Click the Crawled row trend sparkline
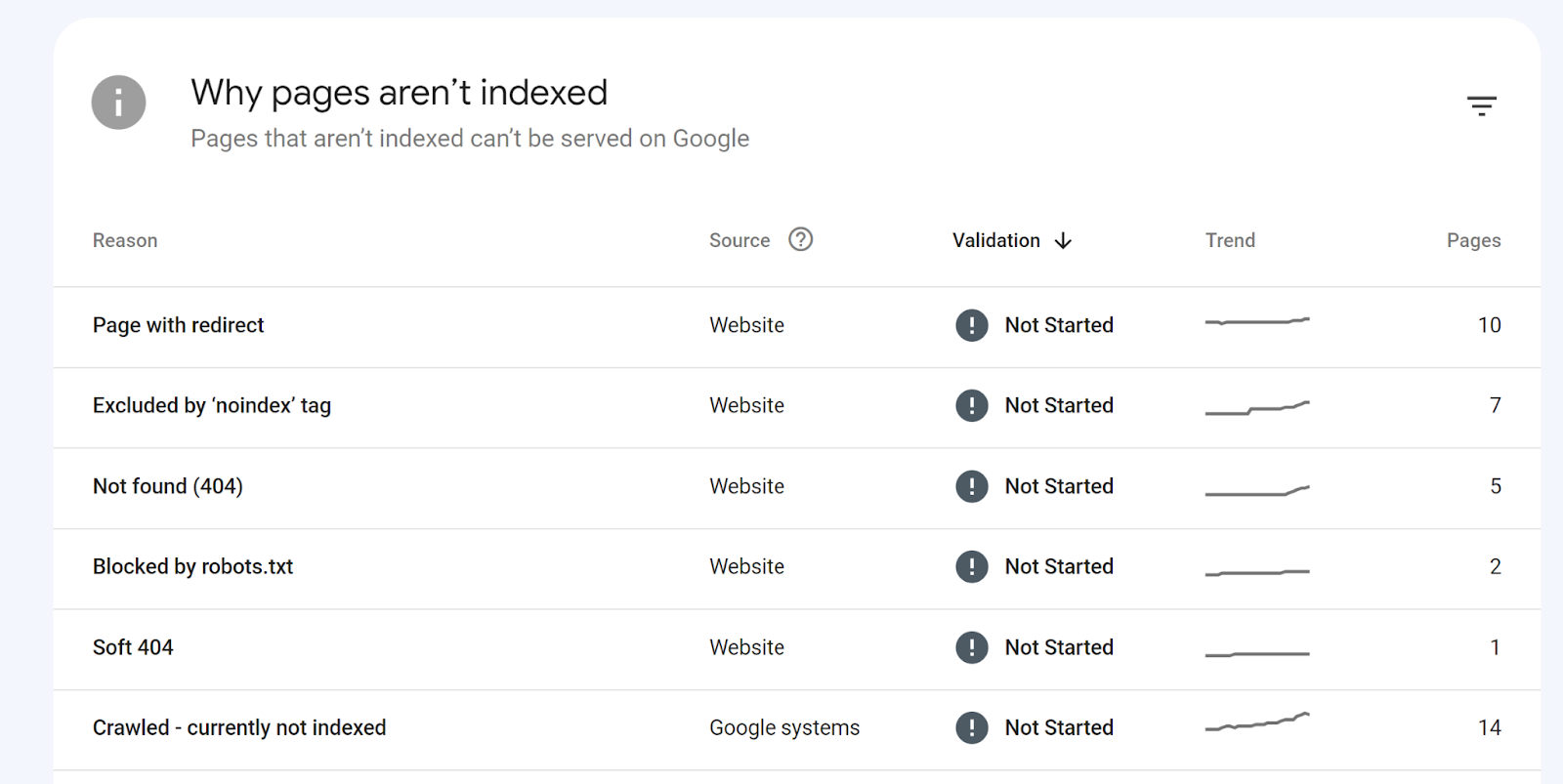This screenshot has width=1563, height=784. (x=1256, y=722)
